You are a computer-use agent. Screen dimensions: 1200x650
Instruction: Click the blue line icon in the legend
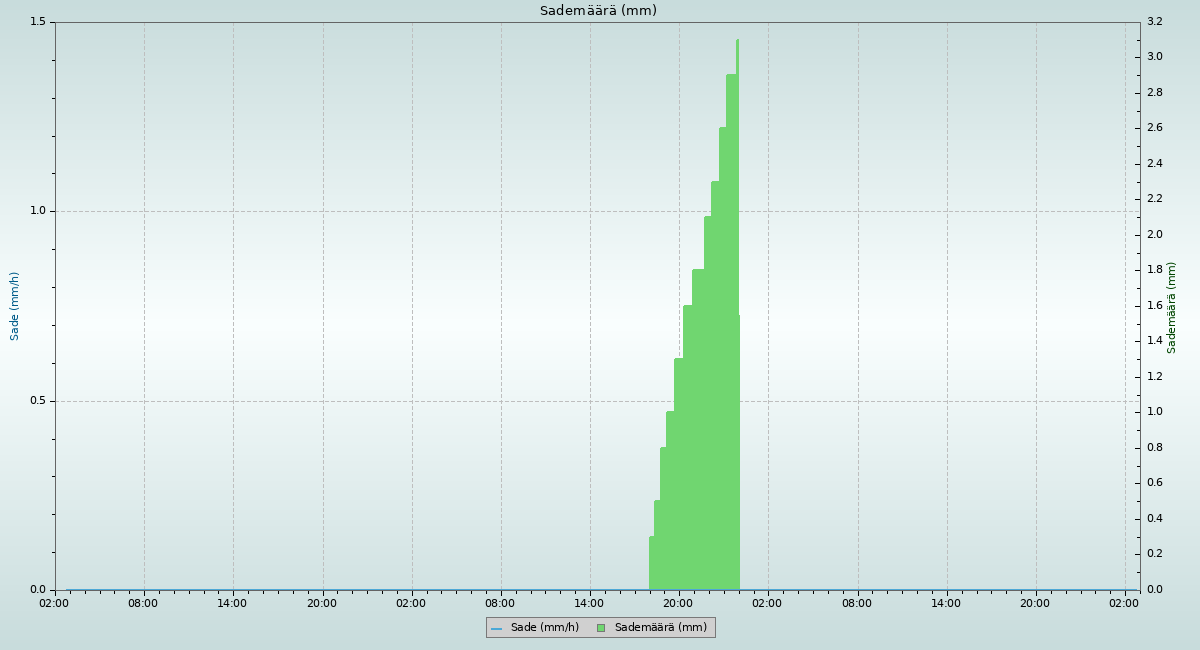click(x=496, y=628)
